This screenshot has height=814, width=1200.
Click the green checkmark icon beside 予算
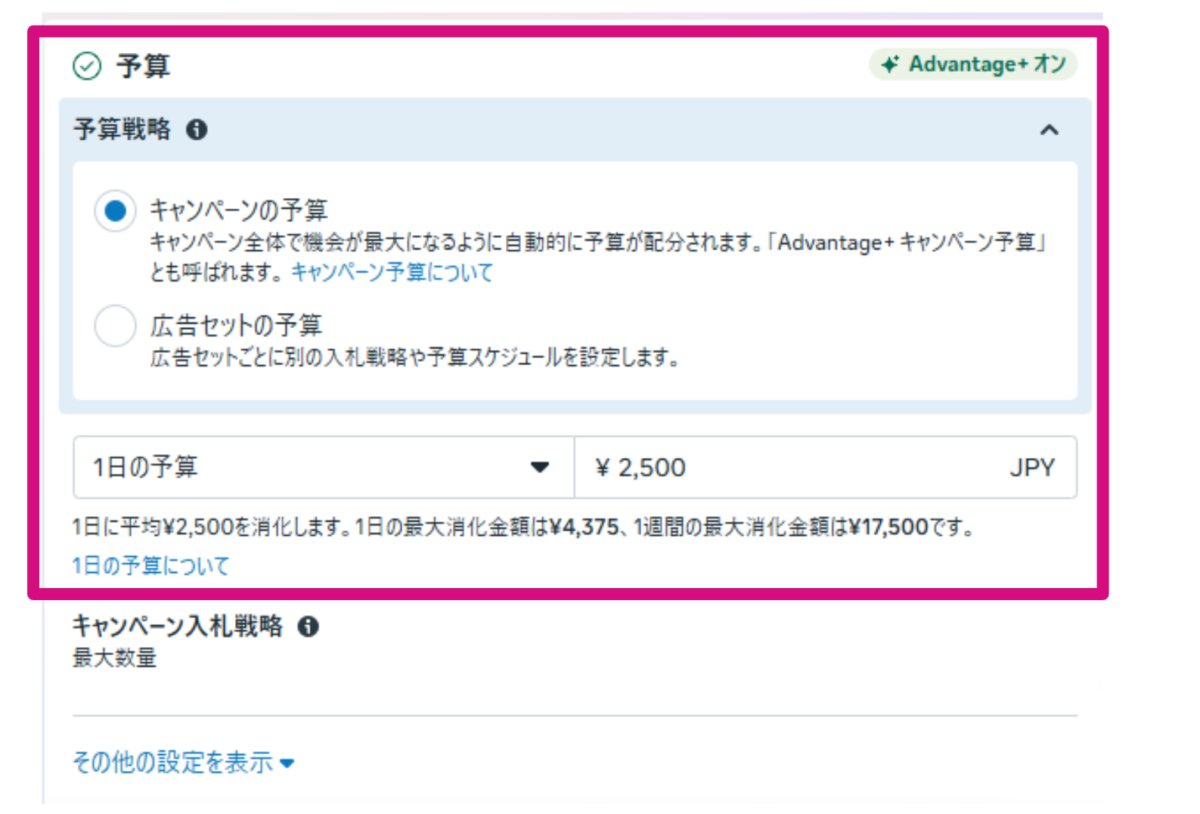click(x=88, y=67)
